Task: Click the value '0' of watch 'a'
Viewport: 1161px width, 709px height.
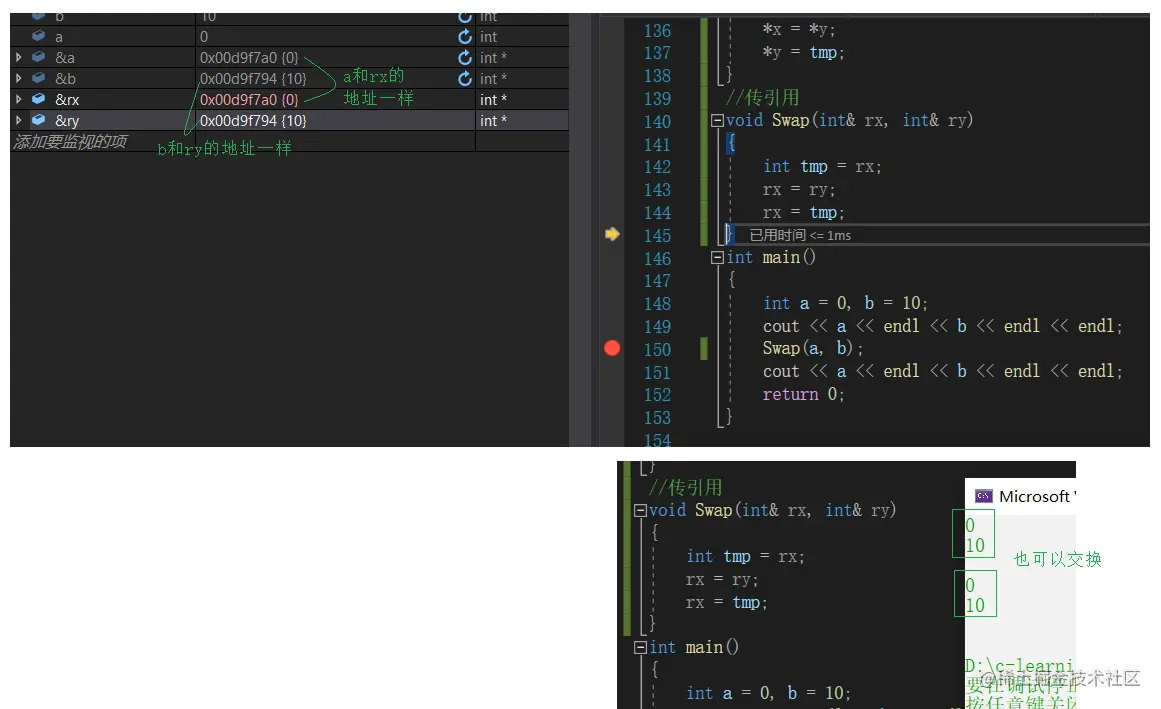Action: (204, 36)
